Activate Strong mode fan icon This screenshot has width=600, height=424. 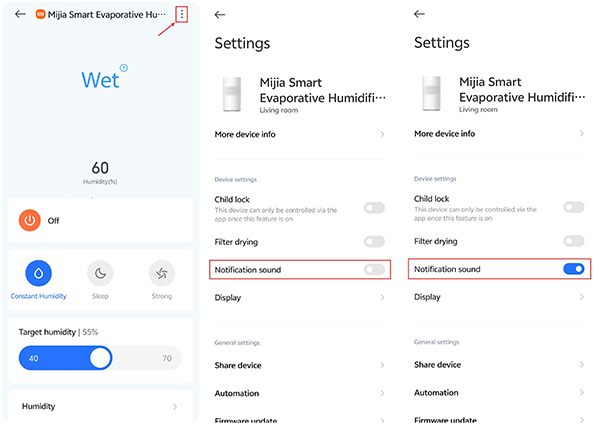coord(161,273)
